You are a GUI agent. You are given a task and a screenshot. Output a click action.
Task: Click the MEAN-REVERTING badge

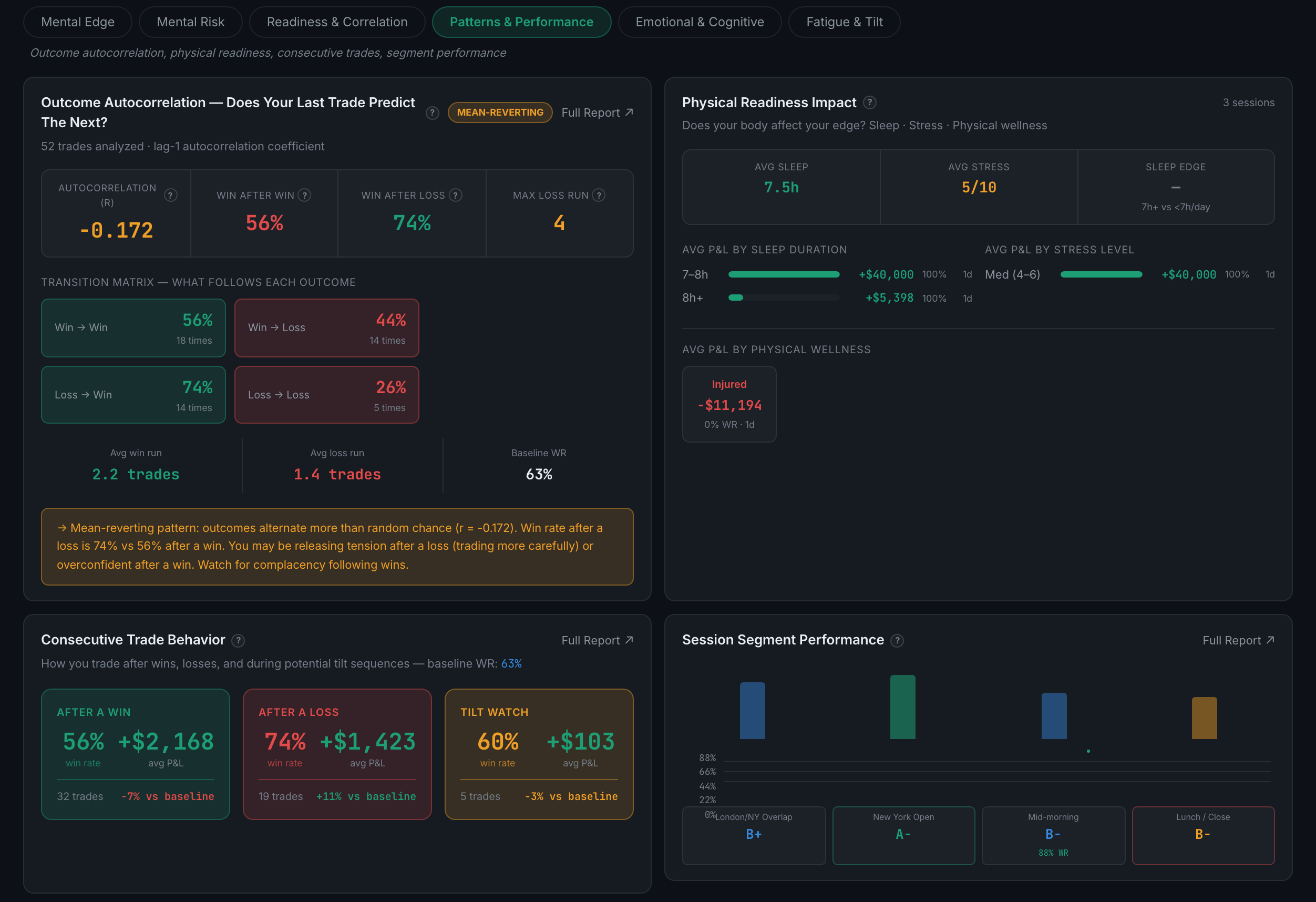coord(500,112)
